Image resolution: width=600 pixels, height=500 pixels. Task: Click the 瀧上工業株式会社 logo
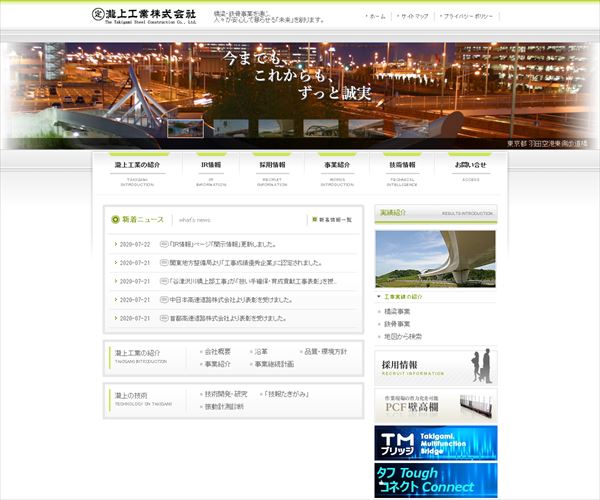pos(144,16)
